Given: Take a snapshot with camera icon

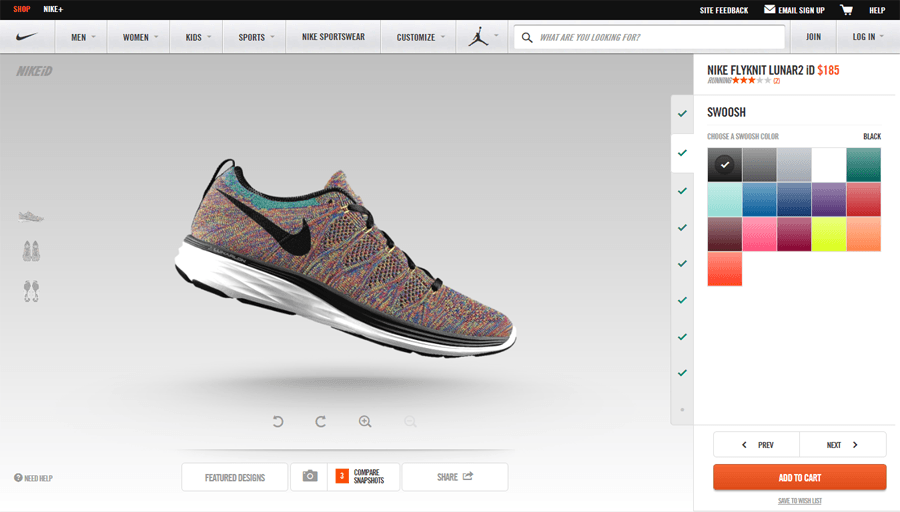Looking at the screenshot, I should coord(310,476).
